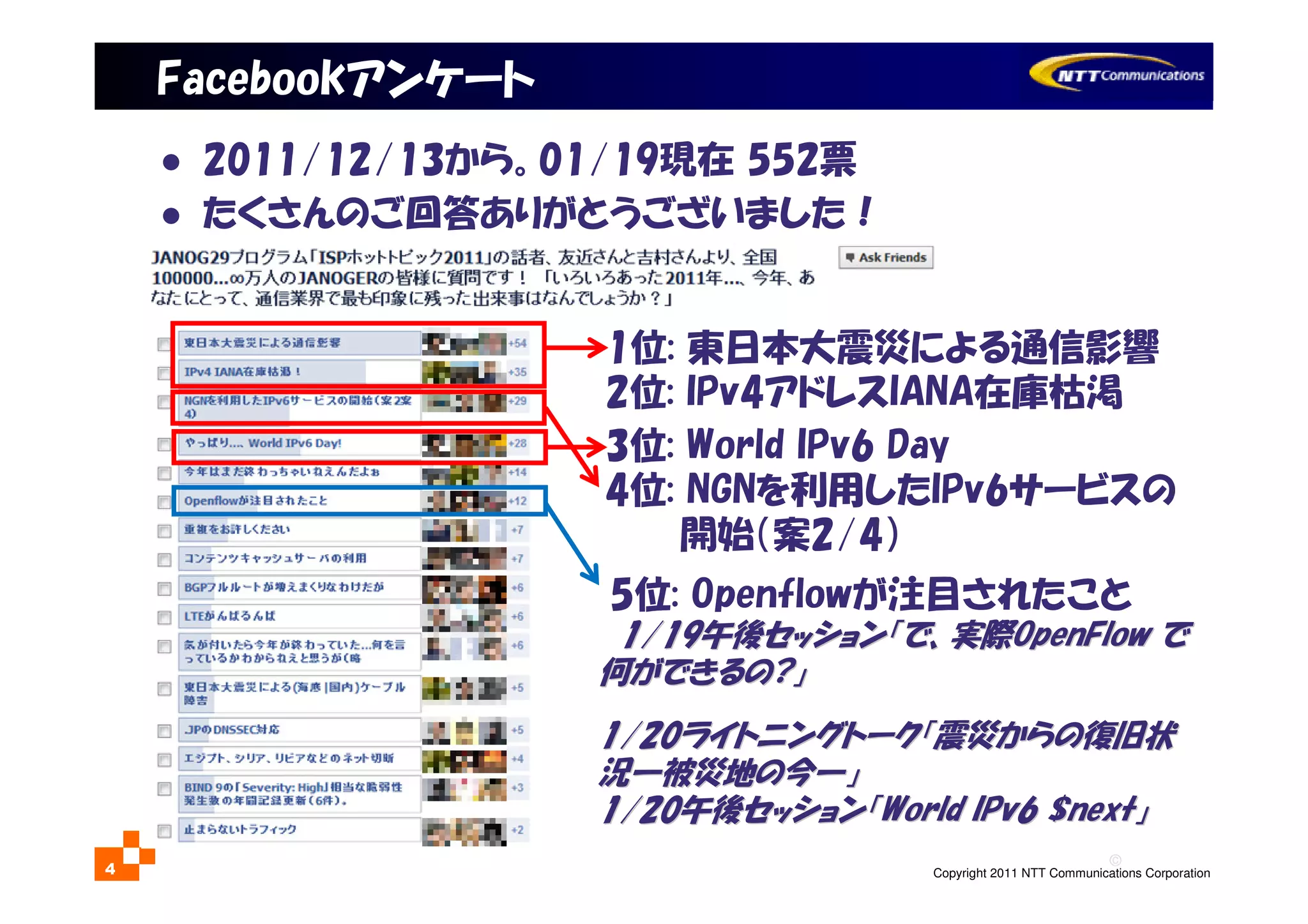This screenshot has width=1308, height=924.
Task: Check the box for IPv4 IANA在庫枯渇
Action: (164, 373)
